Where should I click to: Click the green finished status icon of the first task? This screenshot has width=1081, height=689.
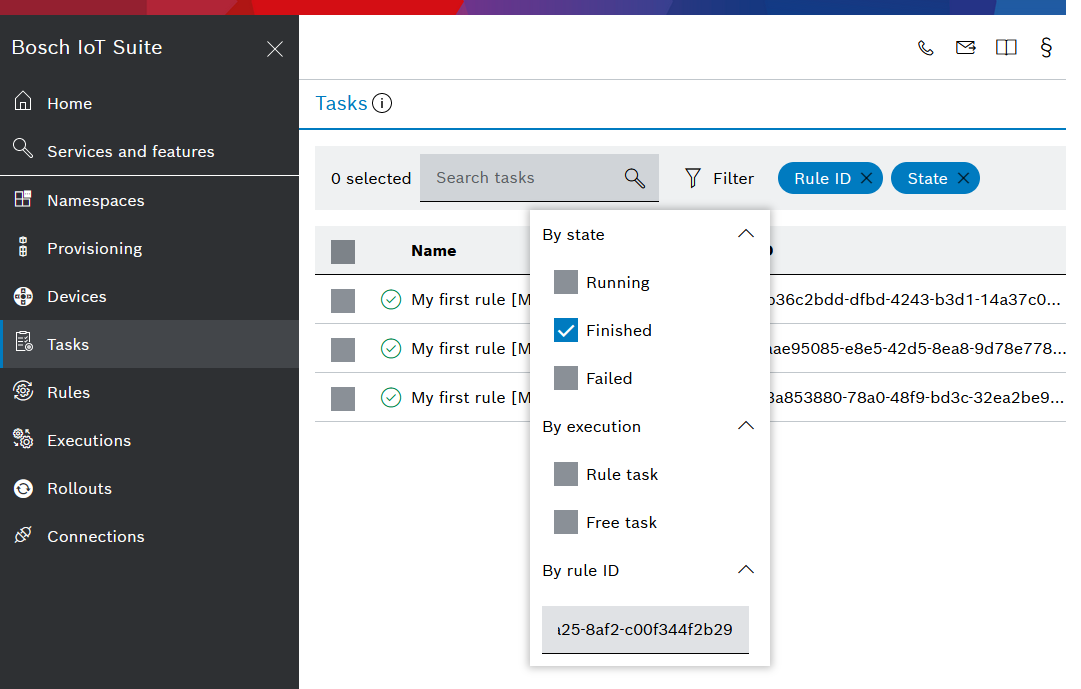pos(391,299)
